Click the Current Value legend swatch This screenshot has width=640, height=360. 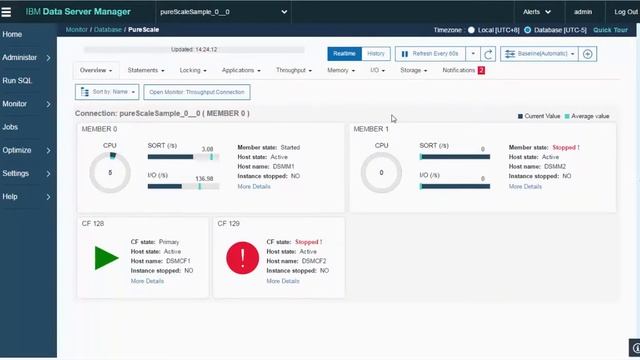[520, 116]
